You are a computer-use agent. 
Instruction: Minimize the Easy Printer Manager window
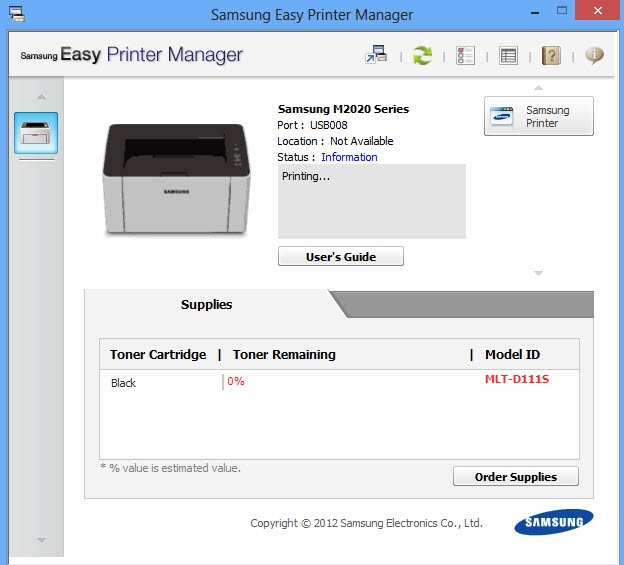(535, 13)
